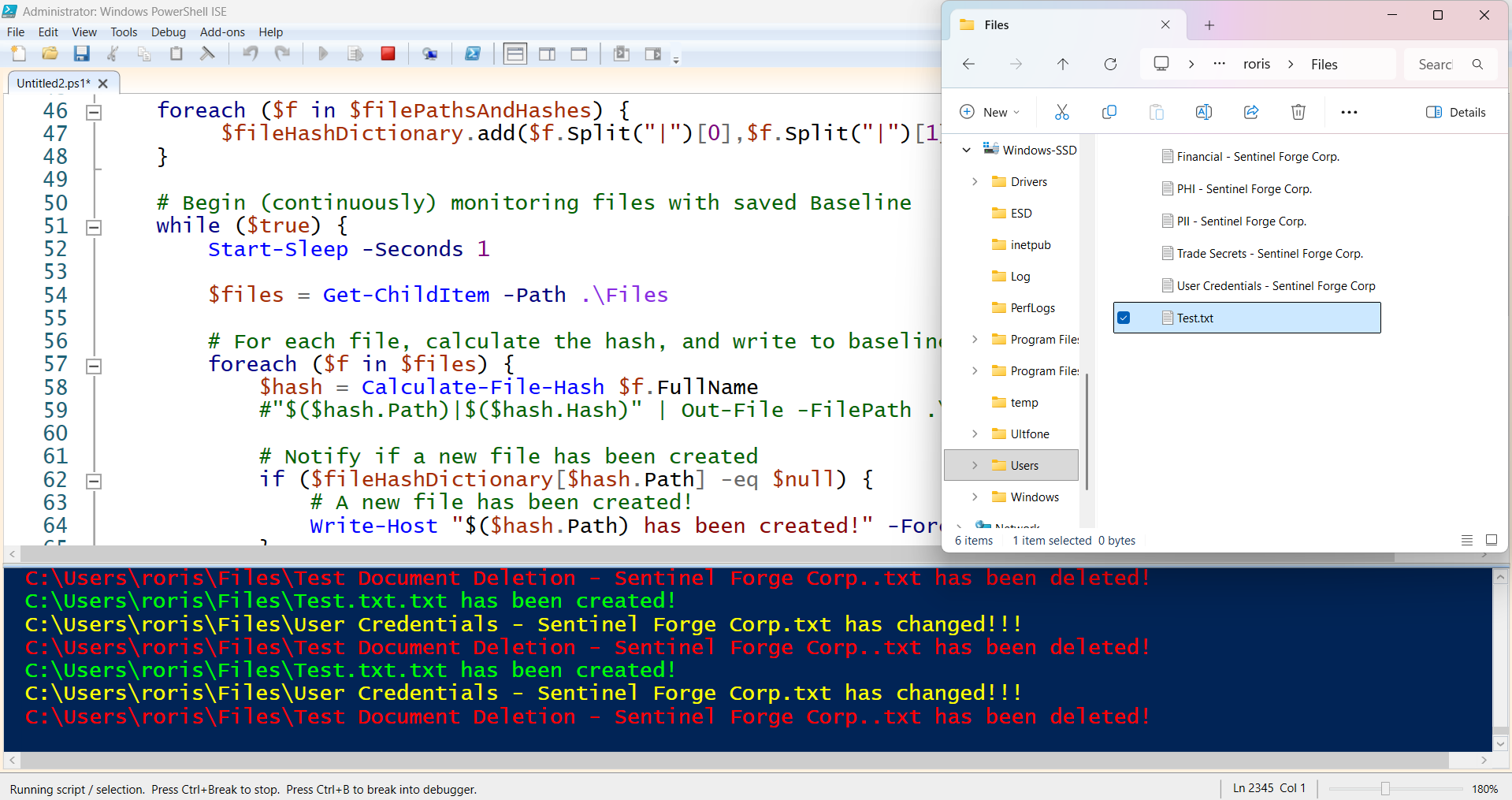
Task: Collapse the Windows-SSD drive node
Action: pyautogui.click(x=966, y=150)
